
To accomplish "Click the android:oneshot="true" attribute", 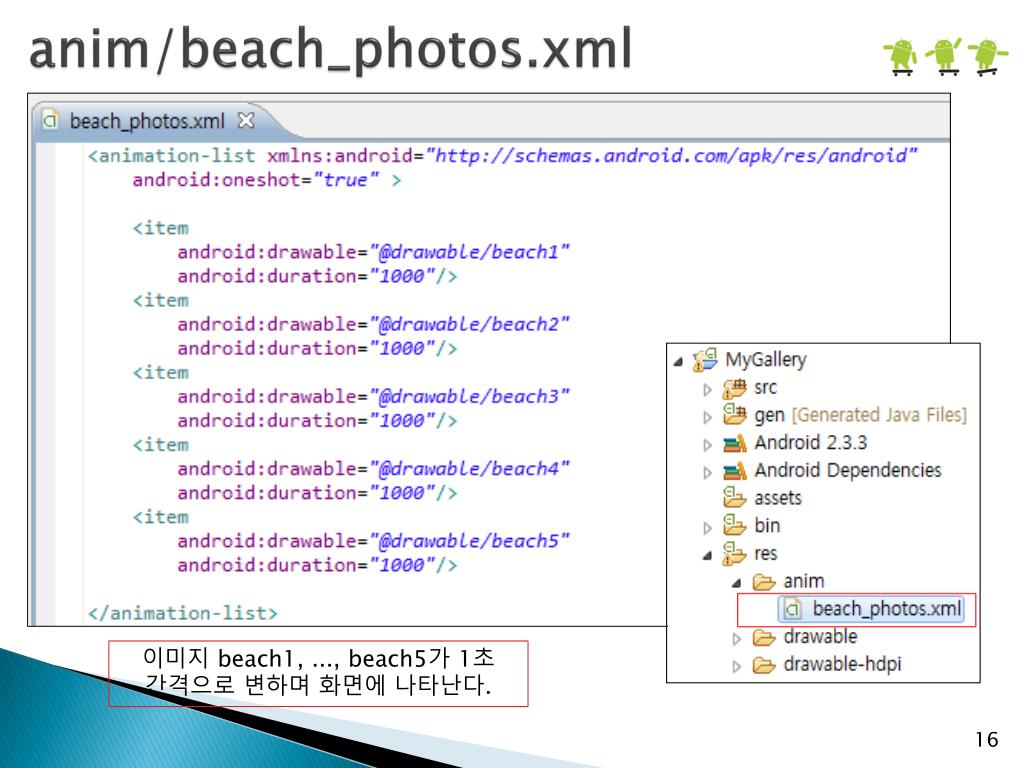I will pos(255,180).
